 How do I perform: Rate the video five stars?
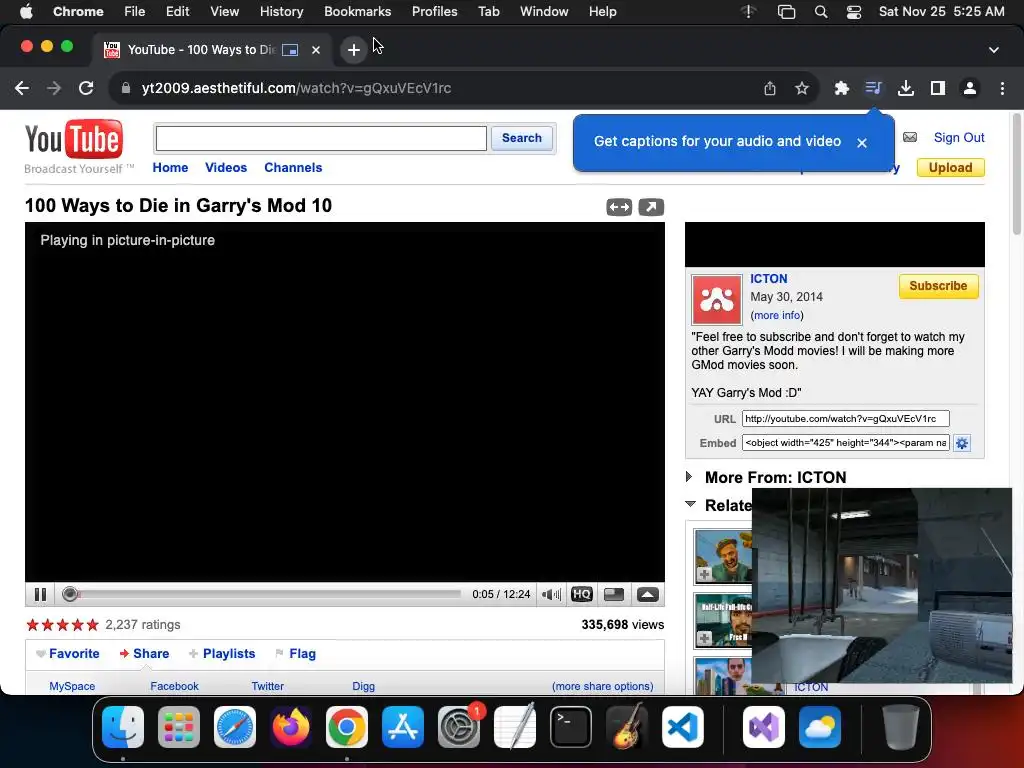click(x=92, y=625)
